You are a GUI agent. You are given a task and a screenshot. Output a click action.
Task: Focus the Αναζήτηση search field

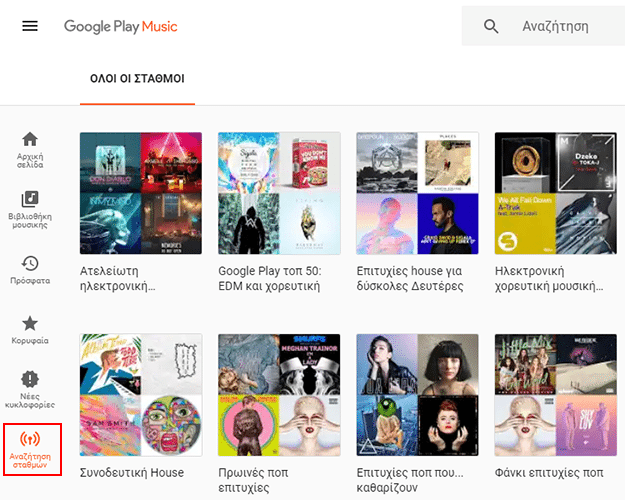pos(555,26)
